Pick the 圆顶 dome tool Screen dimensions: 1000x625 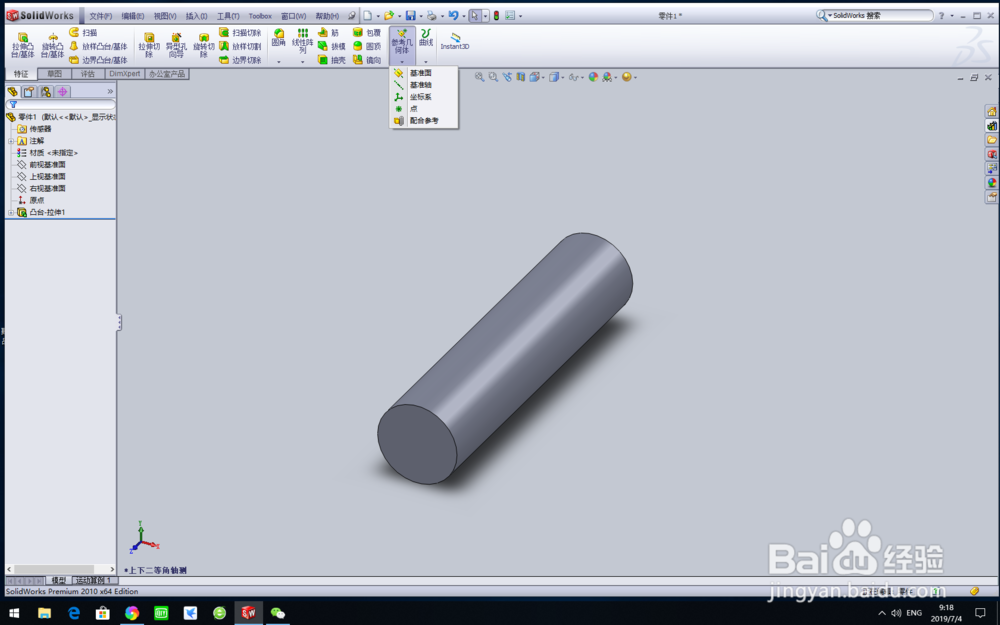[367, 46]
